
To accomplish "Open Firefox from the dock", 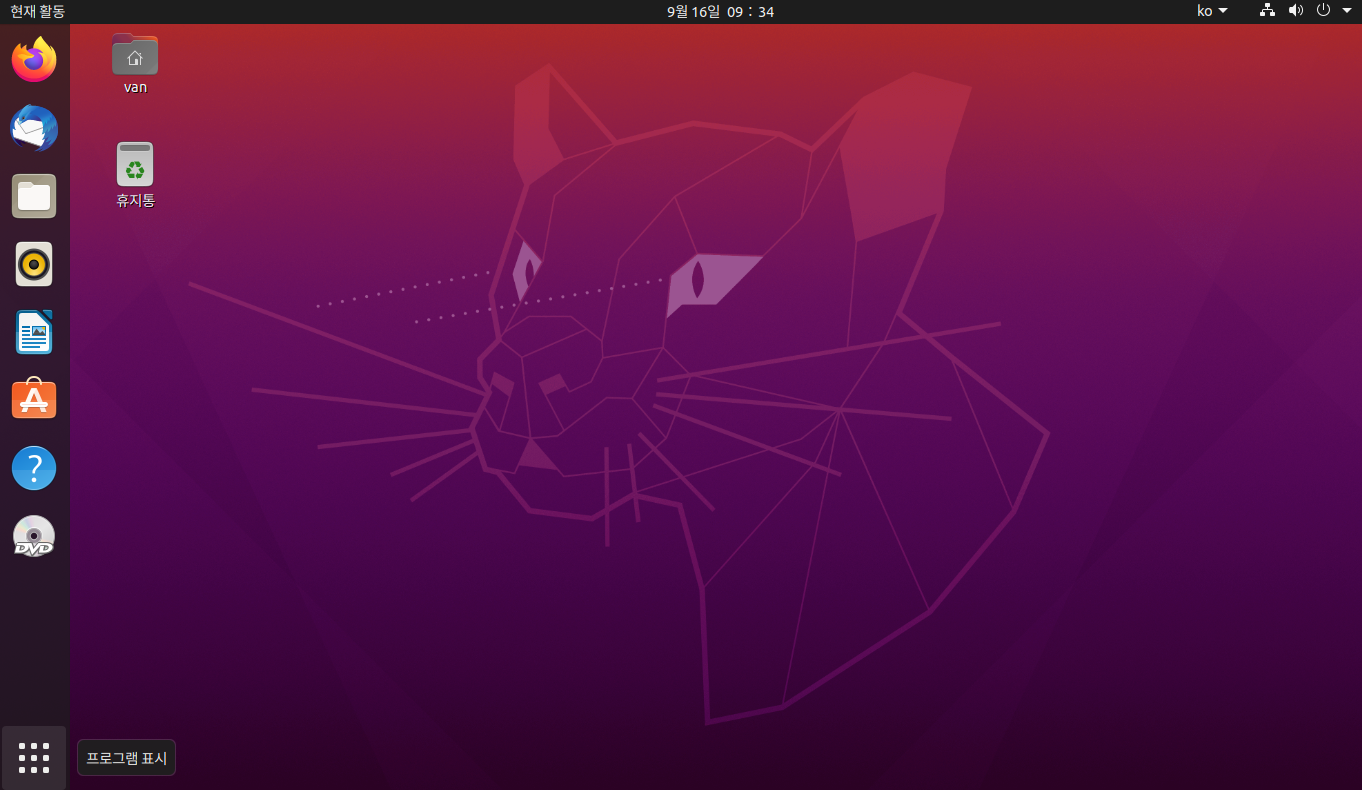I will click(x=34, y=60).
